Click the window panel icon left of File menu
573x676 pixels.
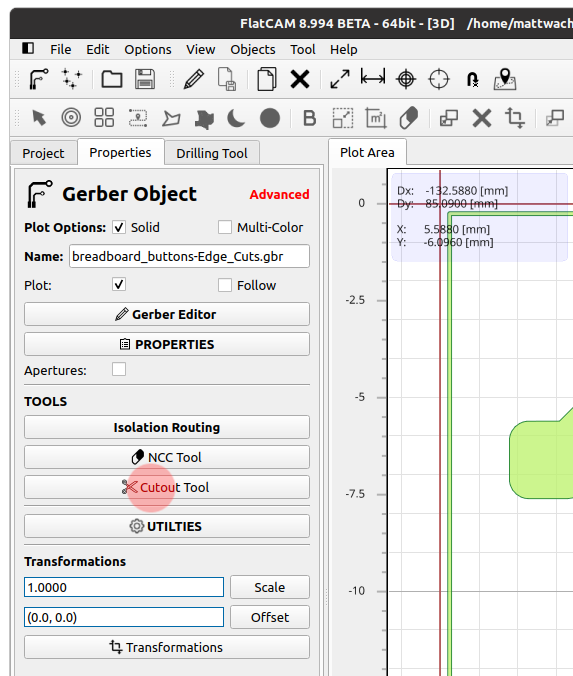point(28,48)
